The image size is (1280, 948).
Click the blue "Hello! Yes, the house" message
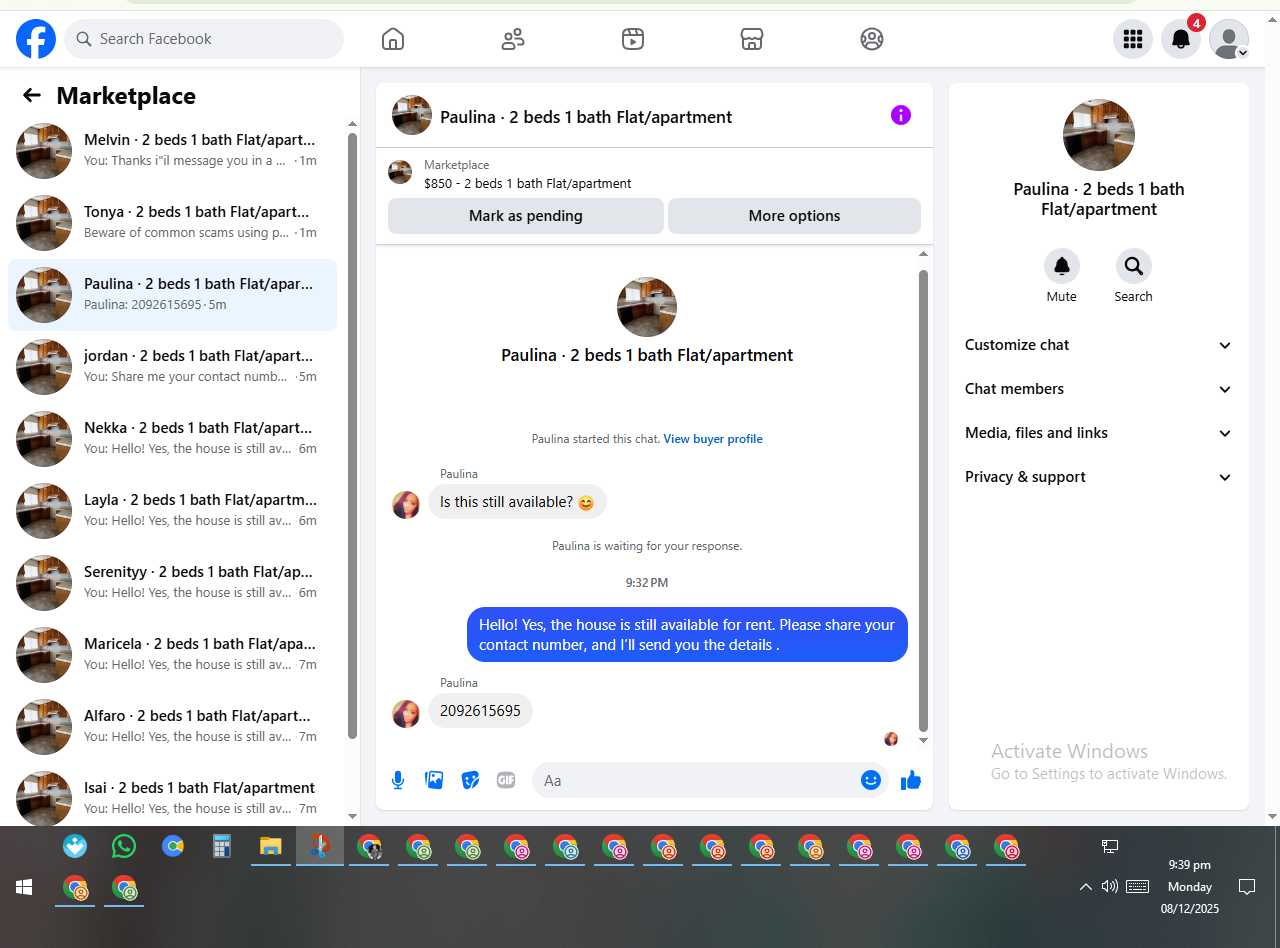tap(687, 635)
